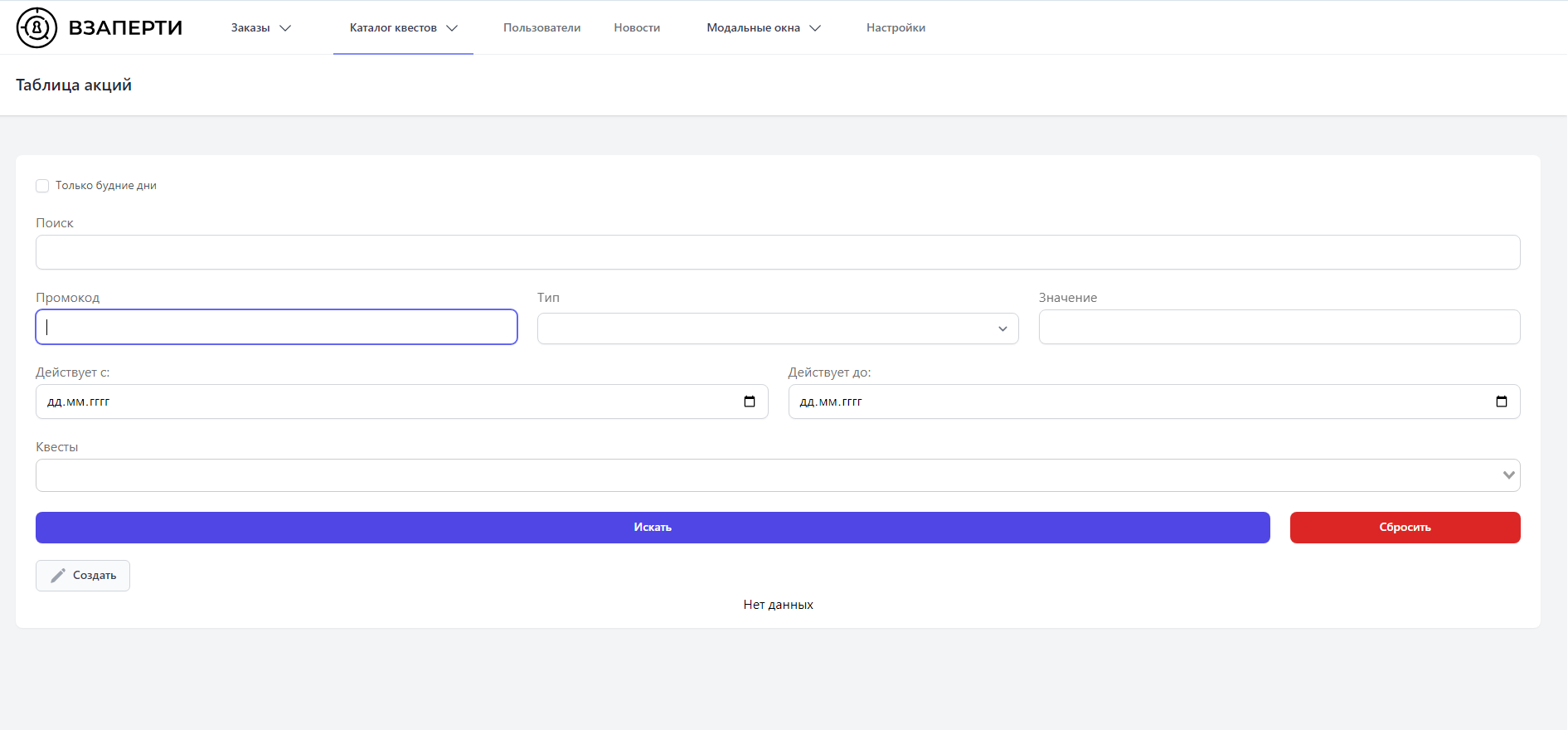The image size is (1568, 730).
Task: Open the Тип dropdown
Action: click(x=778, y=328)
